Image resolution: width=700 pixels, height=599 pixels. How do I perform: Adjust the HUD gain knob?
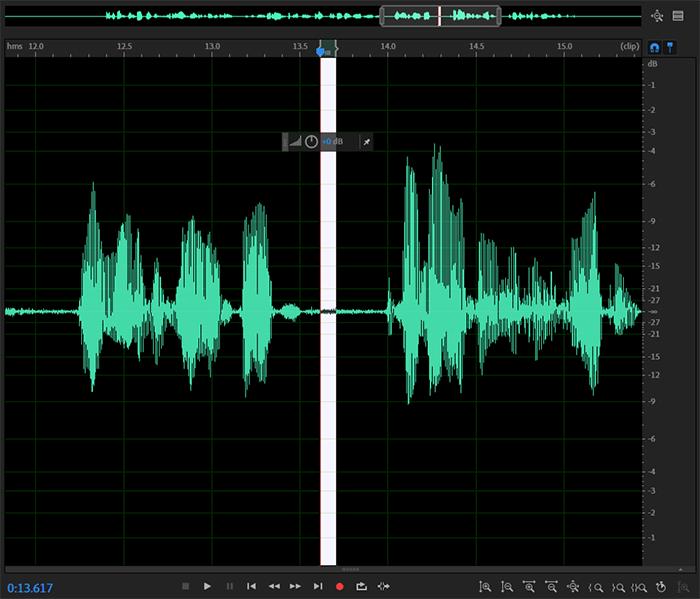click(x=311, y=142)
